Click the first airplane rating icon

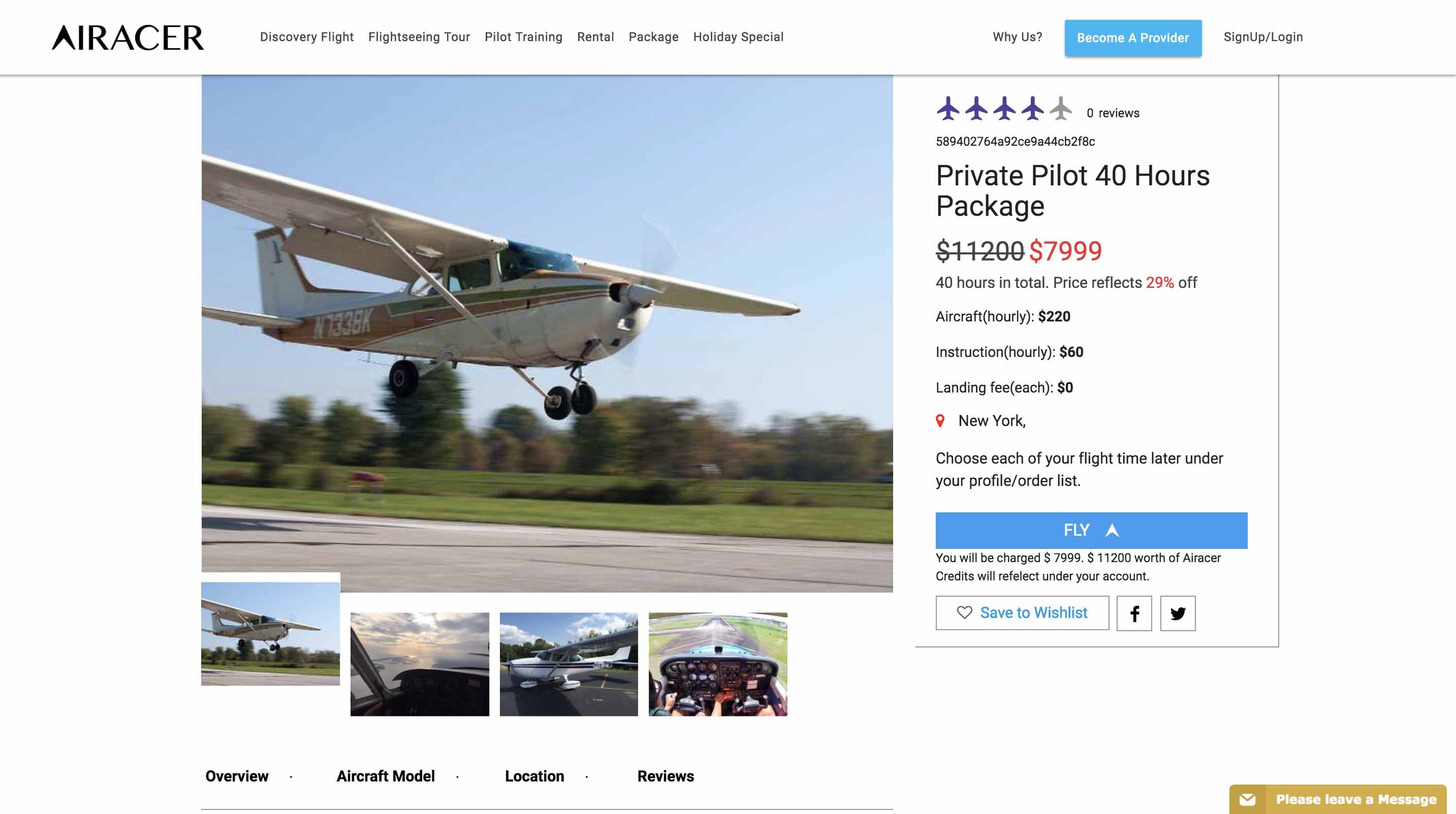(948, 109)
